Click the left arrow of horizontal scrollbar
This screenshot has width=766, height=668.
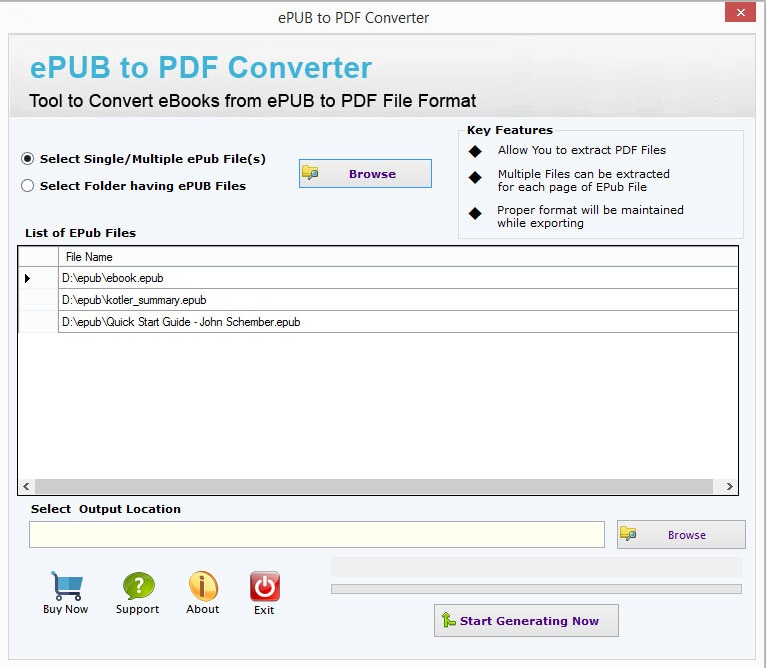(26, 486)
